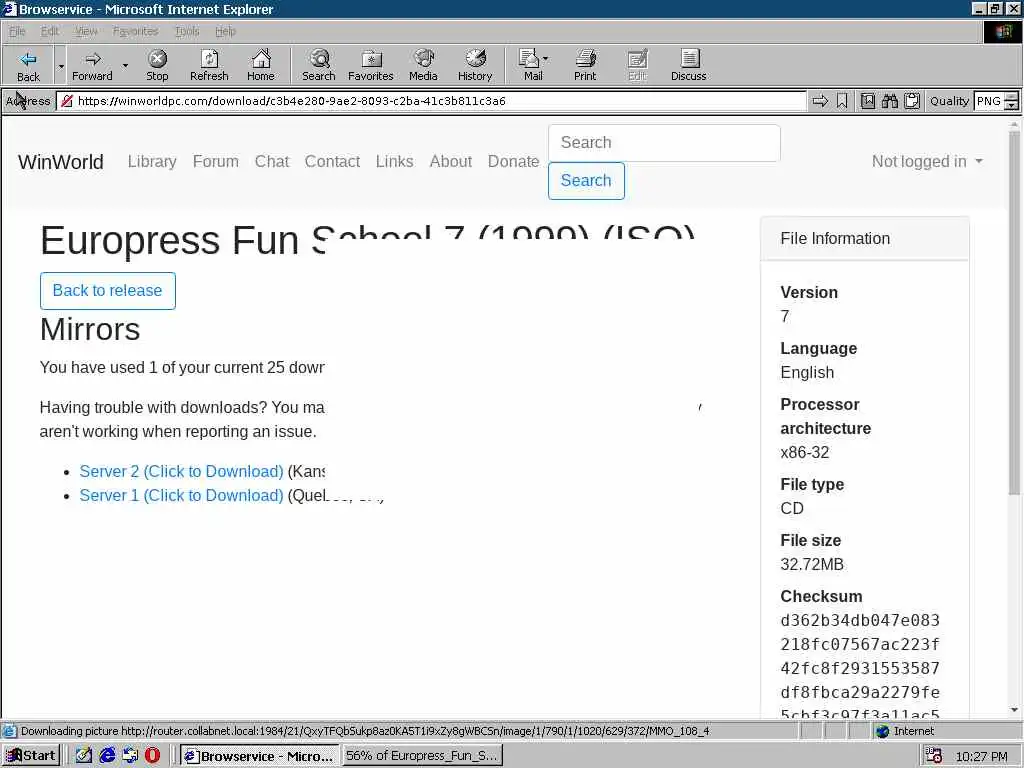The height and width of the screenshot is (768, 1024).
Task: Open the Chat nav link
Action: click(272, 161)
